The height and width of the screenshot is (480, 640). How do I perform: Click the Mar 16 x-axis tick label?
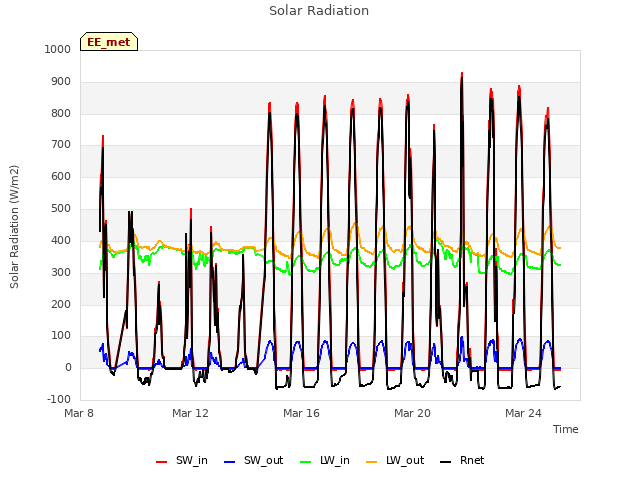tap(301, 413)
